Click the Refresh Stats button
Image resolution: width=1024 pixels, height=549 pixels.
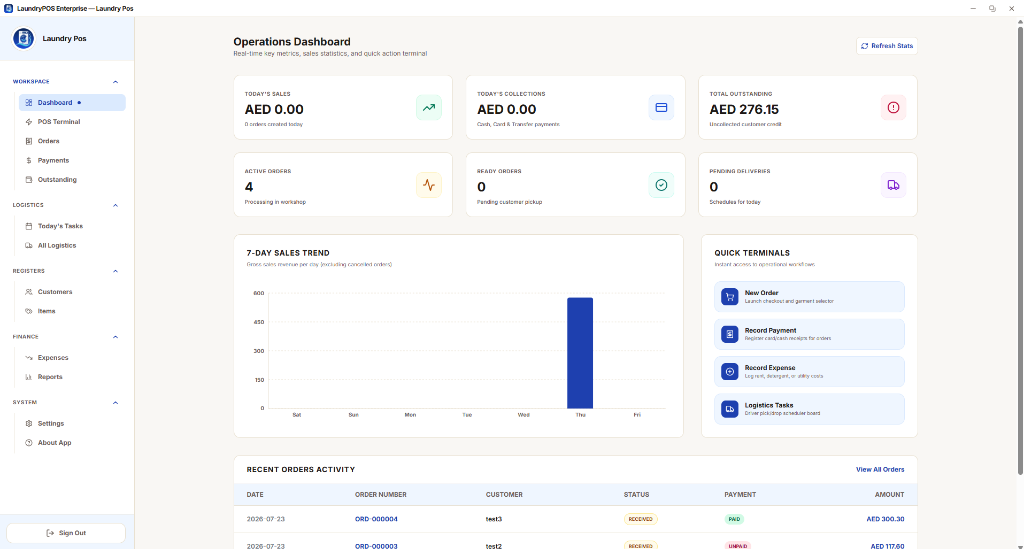coord(887,46)
